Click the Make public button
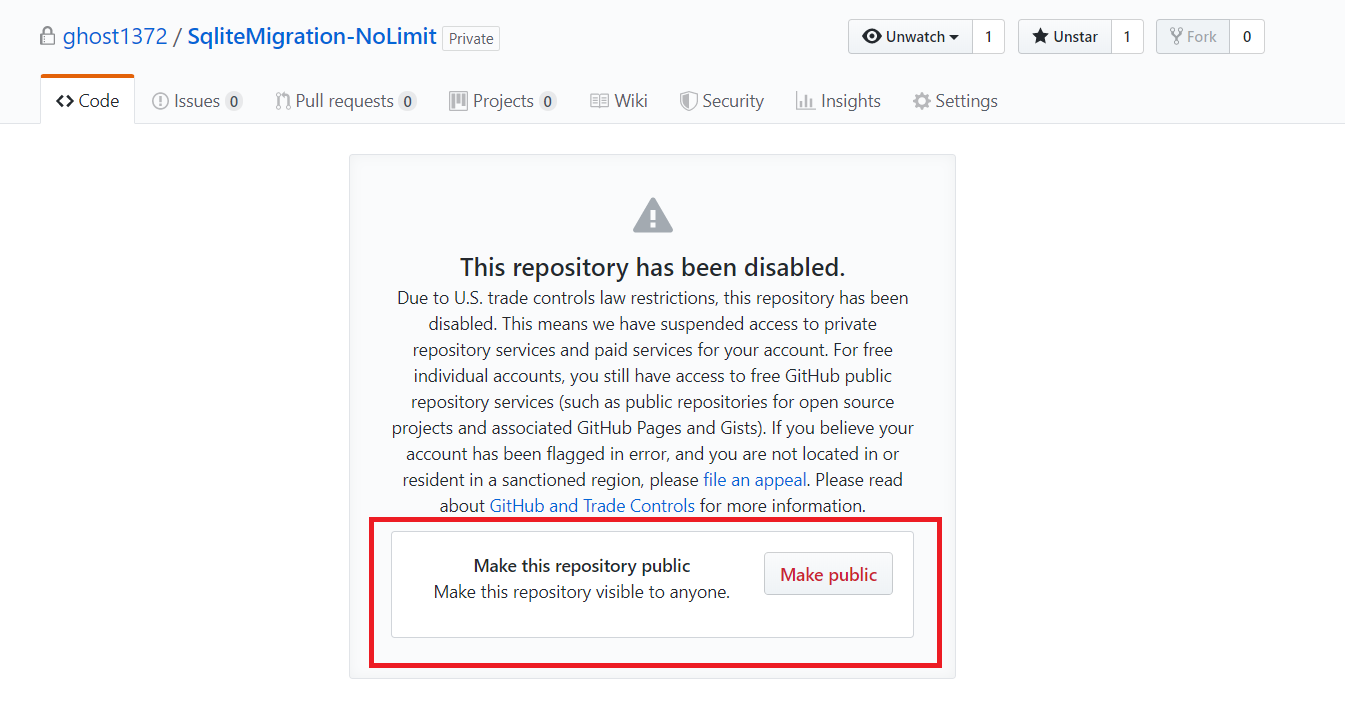This screenshot has width=1345, height=721. pyautogui.click(x=828, y=574)
